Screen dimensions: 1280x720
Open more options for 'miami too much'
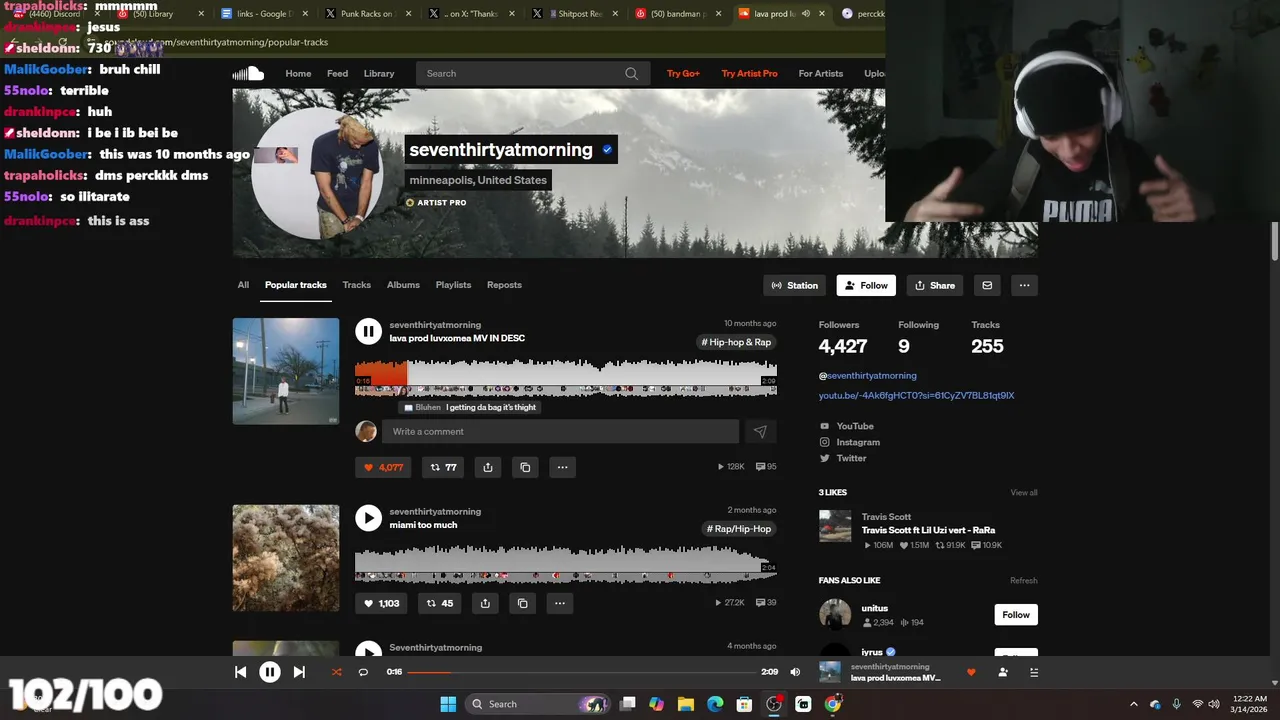click(559, 603)
